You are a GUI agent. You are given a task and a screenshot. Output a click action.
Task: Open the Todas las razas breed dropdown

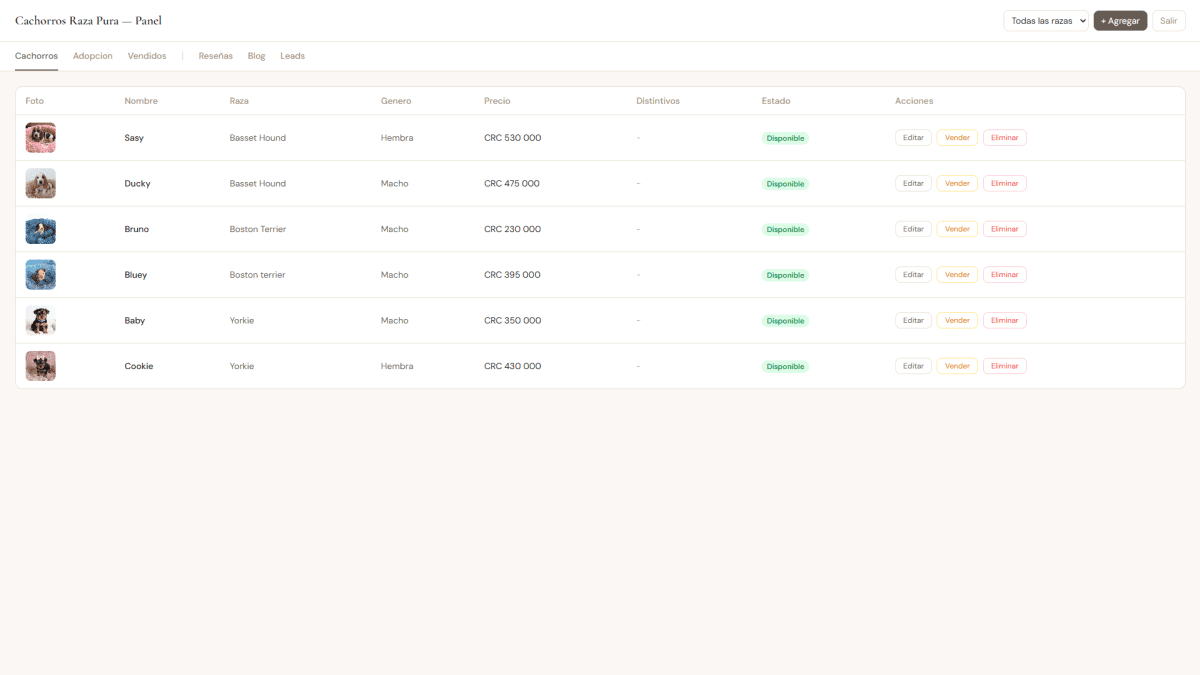(x=1046, y=21)
